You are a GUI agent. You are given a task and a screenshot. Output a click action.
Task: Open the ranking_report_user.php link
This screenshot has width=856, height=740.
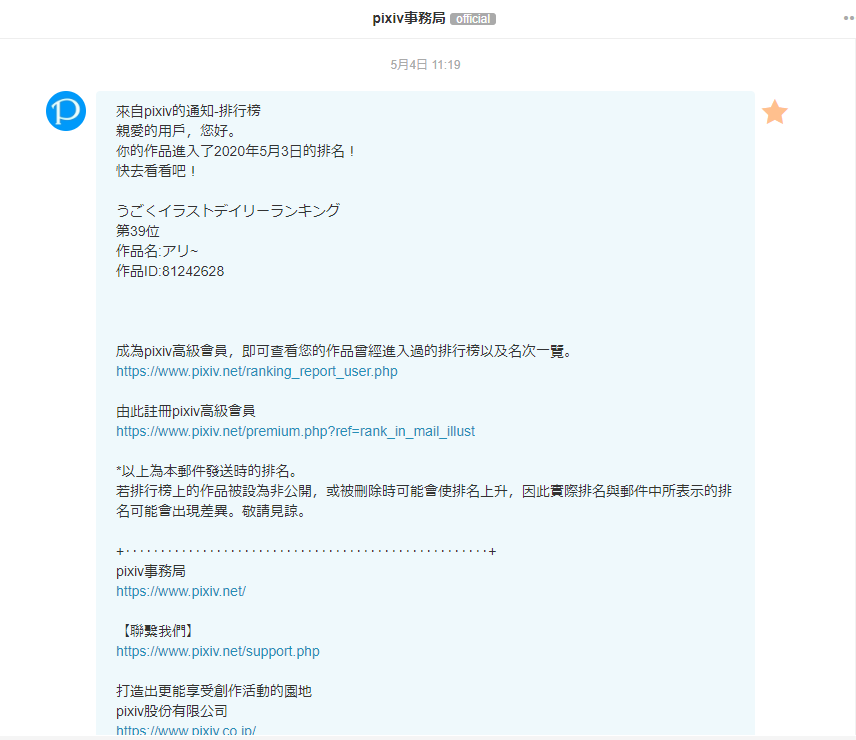tap(257, 371)
